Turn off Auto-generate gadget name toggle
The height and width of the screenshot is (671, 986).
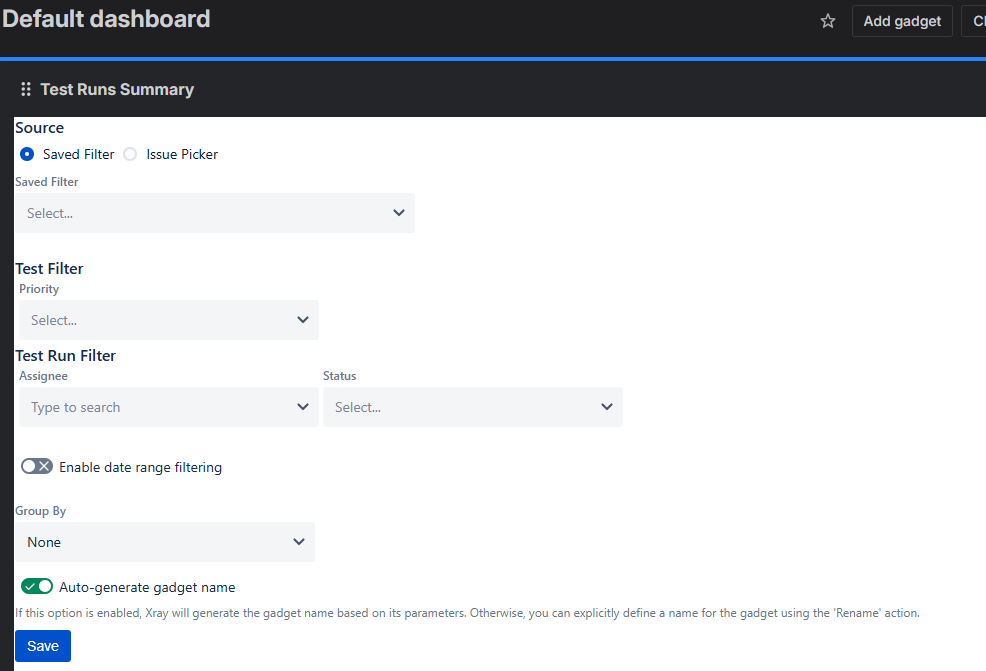(37, 587)
